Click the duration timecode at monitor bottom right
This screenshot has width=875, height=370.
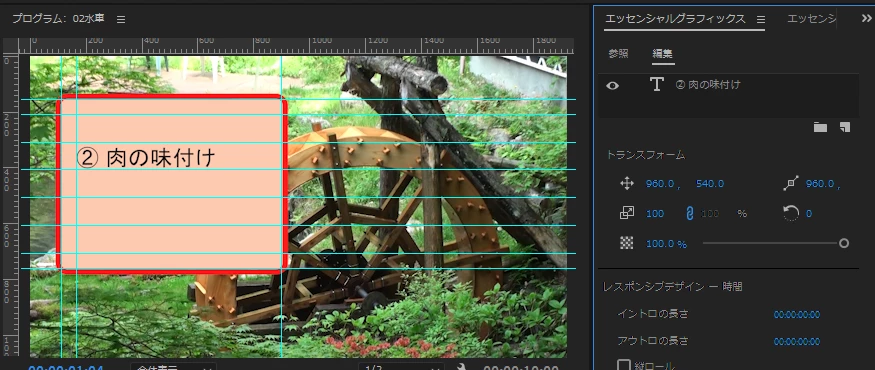pyautogui.click(x=521, y=368)
